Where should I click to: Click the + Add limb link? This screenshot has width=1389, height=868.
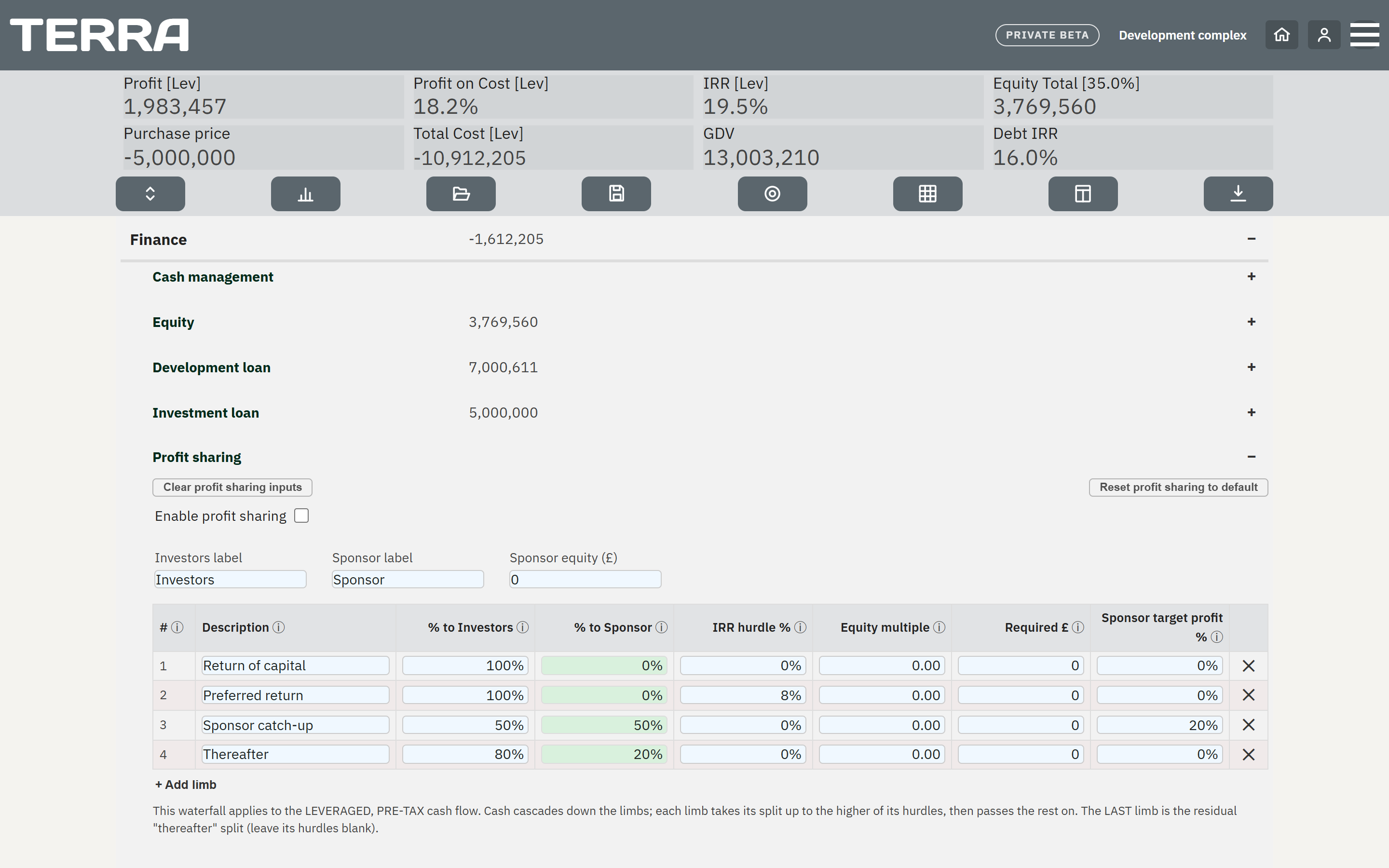click(185, 785)
